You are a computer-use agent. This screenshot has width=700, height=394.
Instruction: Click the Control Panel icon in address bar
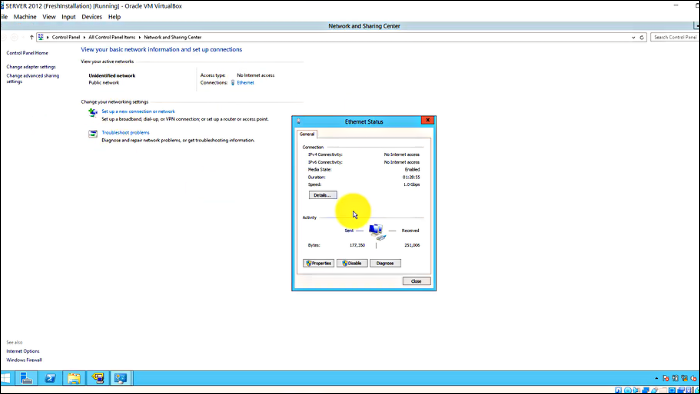coord(41,37)
